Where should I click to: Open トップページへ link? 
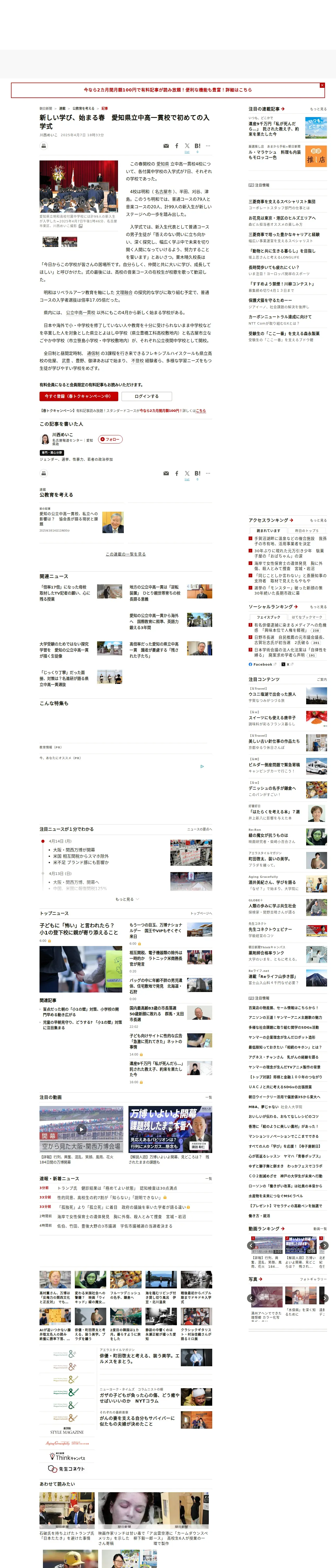[x=201, y=914]
